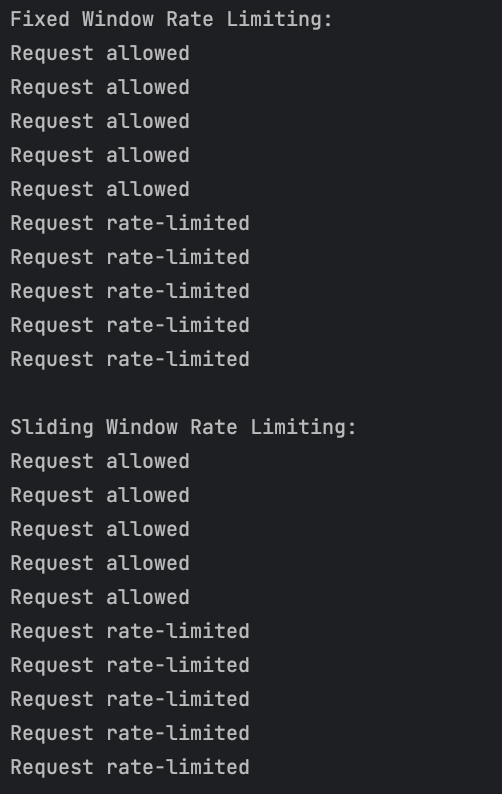Viewport: 502px width, 794px height.
Task: Click second 'Request allowed' under Fixed Window heading
Action: tap(100, 87)
